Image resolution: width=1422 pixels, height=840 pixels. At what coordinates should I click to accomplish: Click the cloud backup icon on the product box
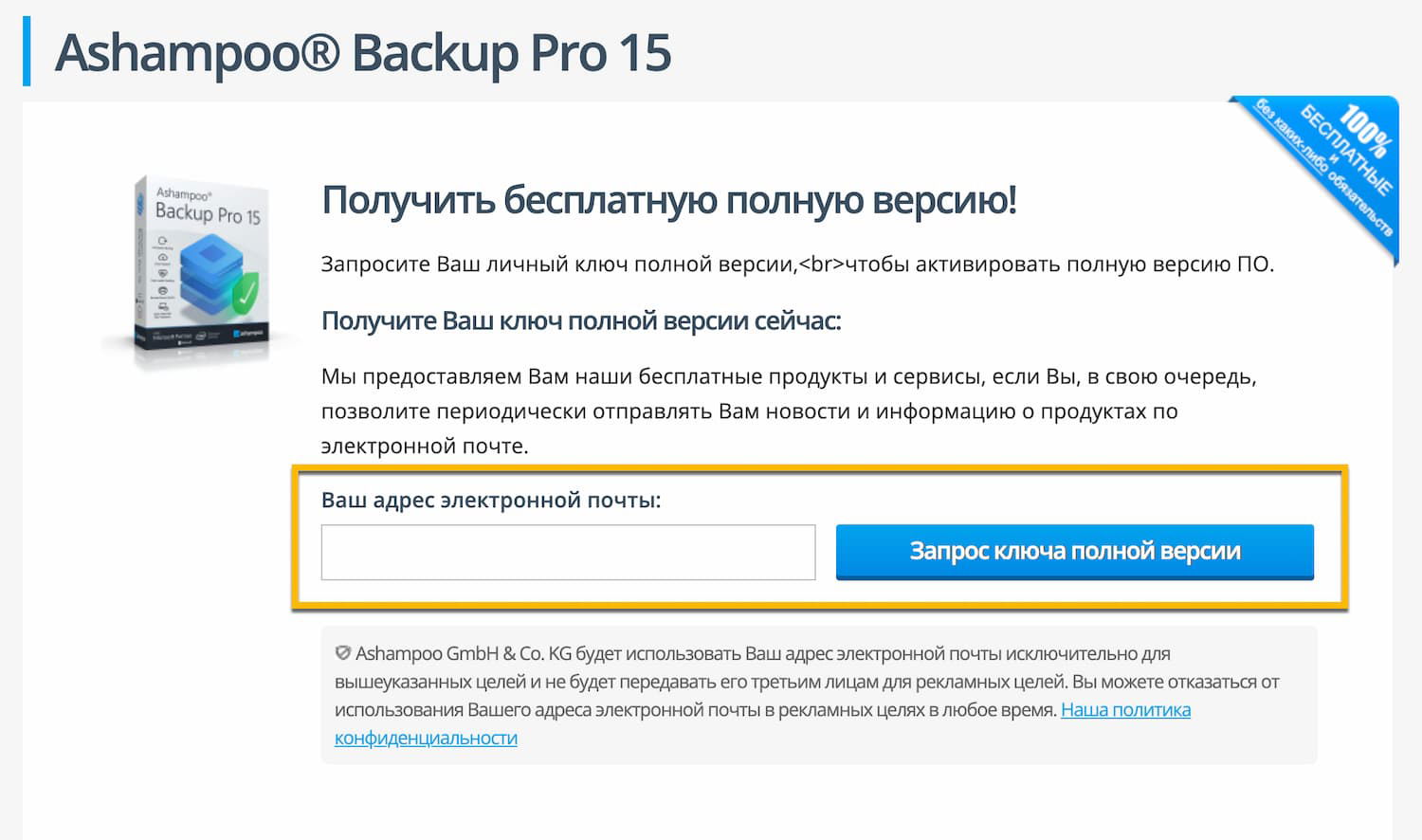pyautogui.click(x=163, y=258)
